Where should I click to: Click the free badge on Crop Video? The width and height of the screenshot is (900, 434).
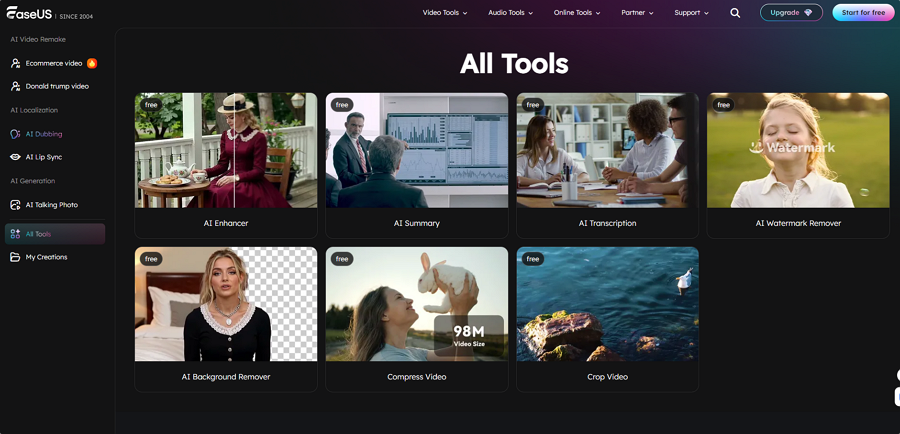click(x=533, y=259)
